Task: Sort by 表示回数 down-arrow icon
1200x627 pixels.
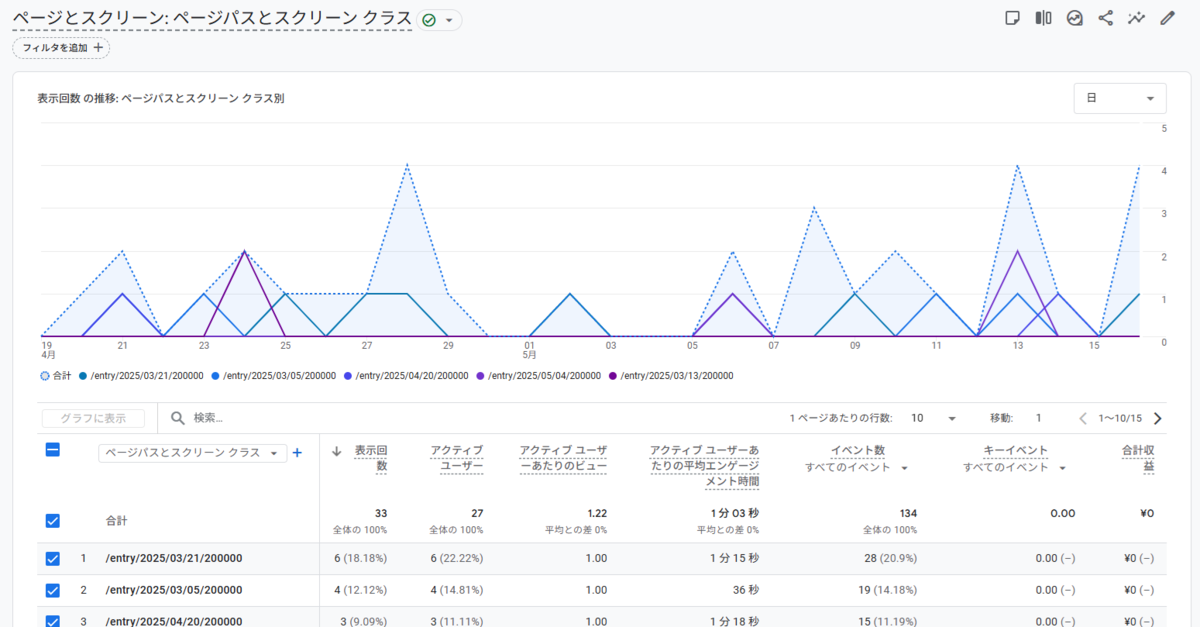Action: (x=337, y=451)
